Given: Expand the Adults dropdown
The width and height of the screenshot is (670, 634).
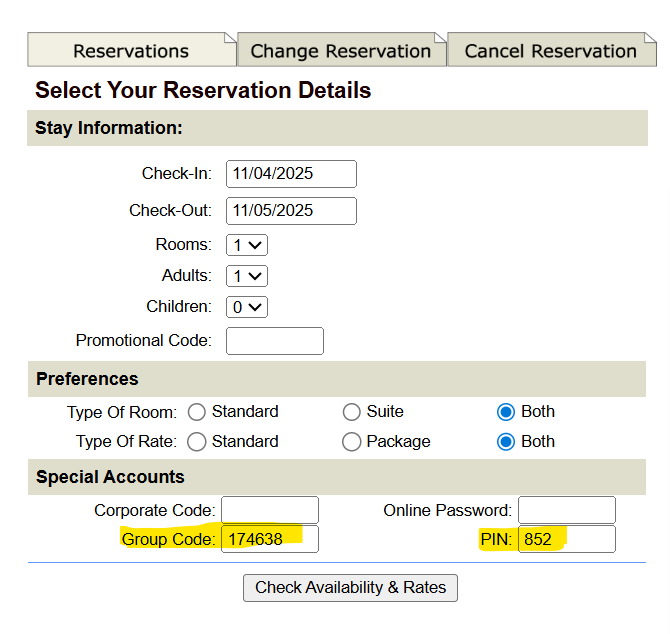Looking at the screenshot, I should pos(247,276).
